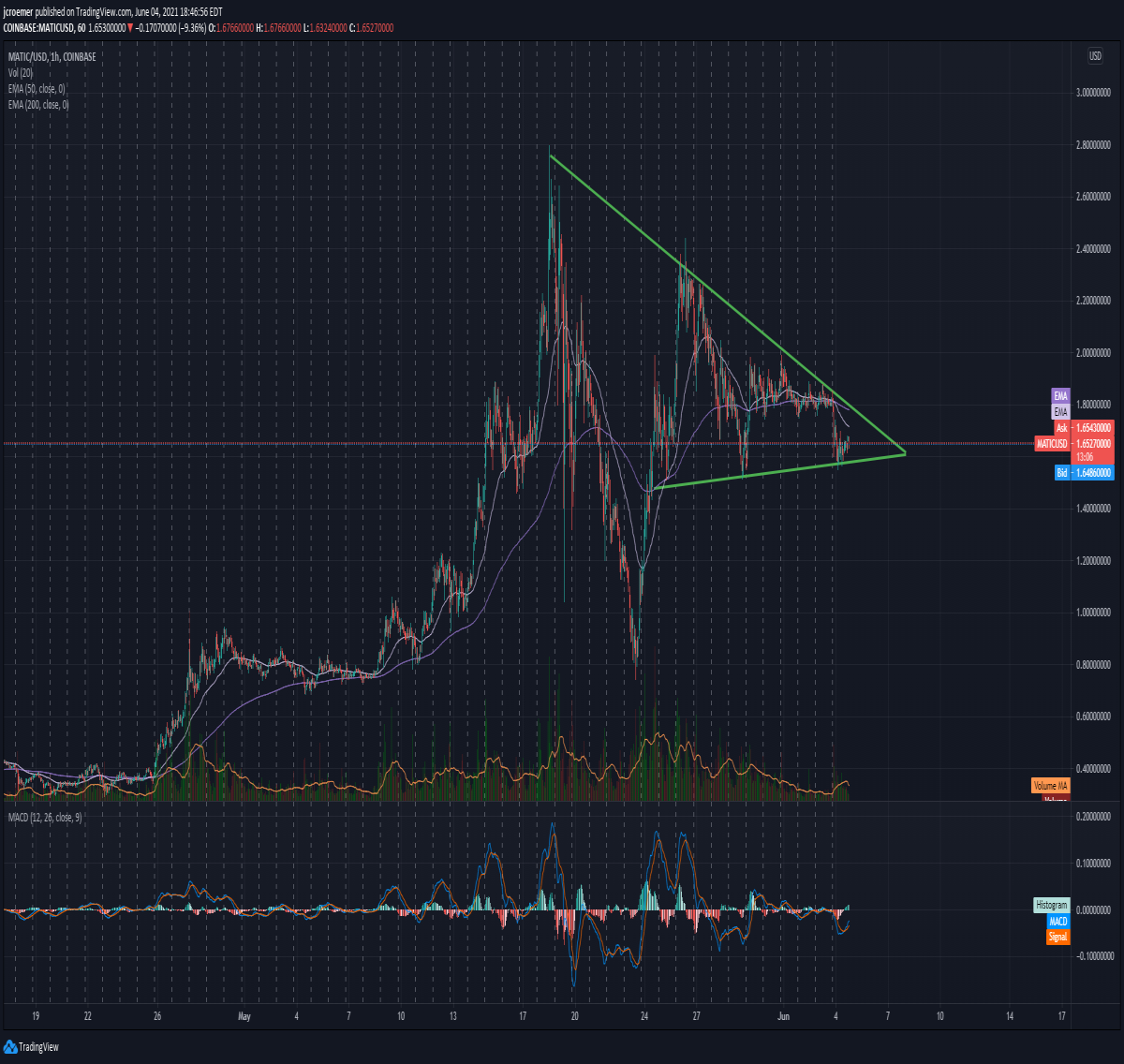Click the 27 date on time axis
Viewport: 1124px width, 1064px height.
point(697,1016)
